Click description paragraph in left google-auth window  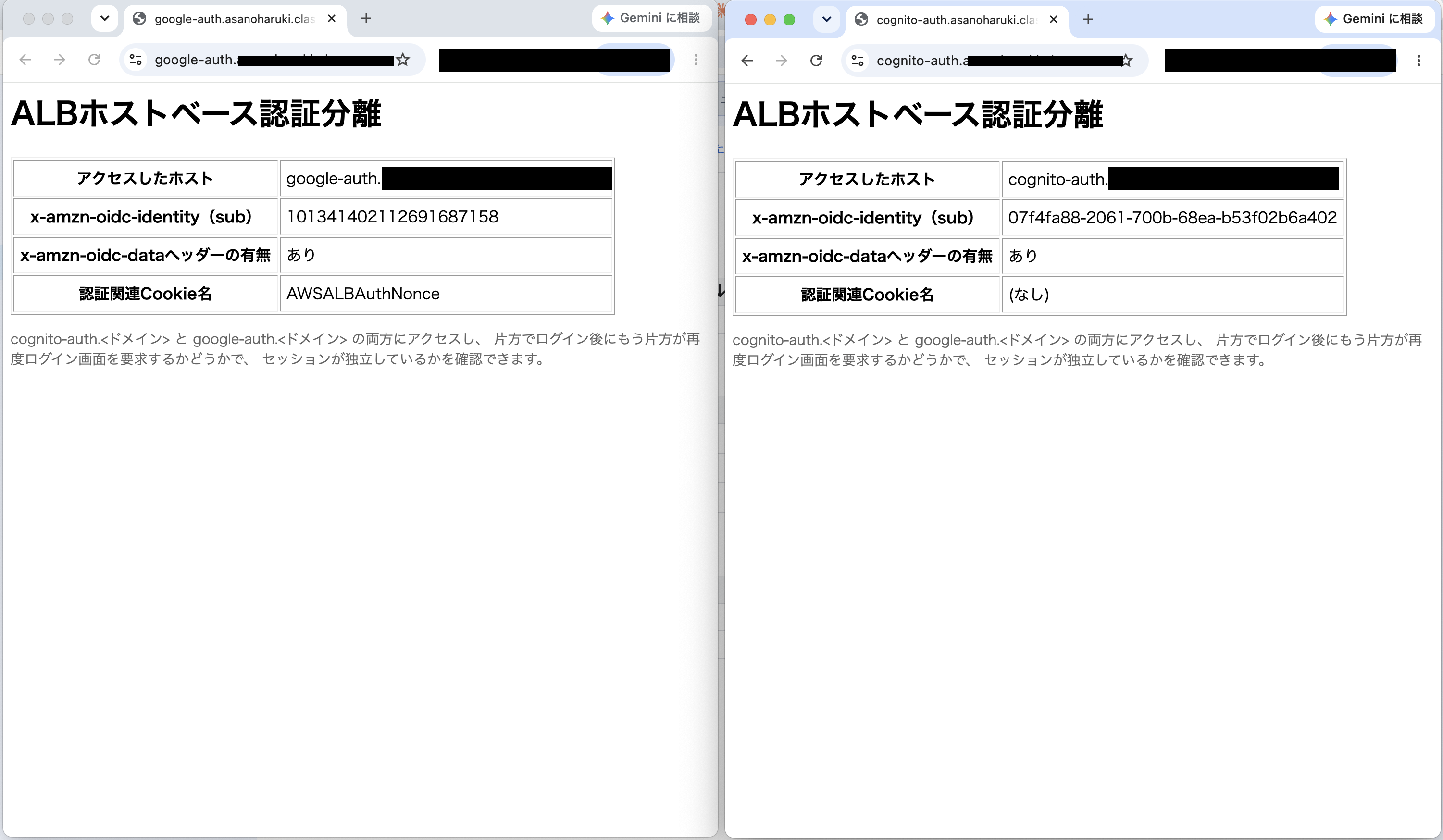point(355,349)
